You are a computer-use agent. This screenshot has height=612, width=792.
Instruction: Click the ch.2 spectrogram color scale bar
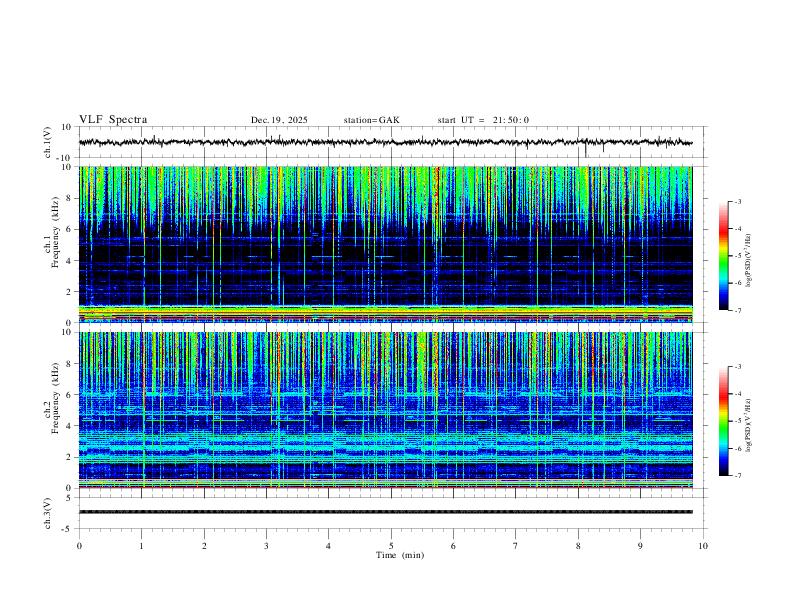click(x=724, y=421)
